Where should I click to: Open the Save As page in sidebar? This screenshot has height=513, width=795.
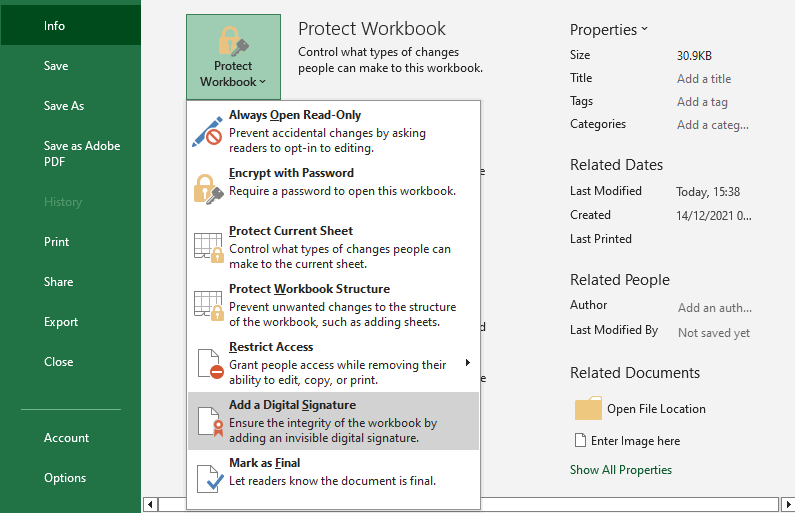click(64, 106)
